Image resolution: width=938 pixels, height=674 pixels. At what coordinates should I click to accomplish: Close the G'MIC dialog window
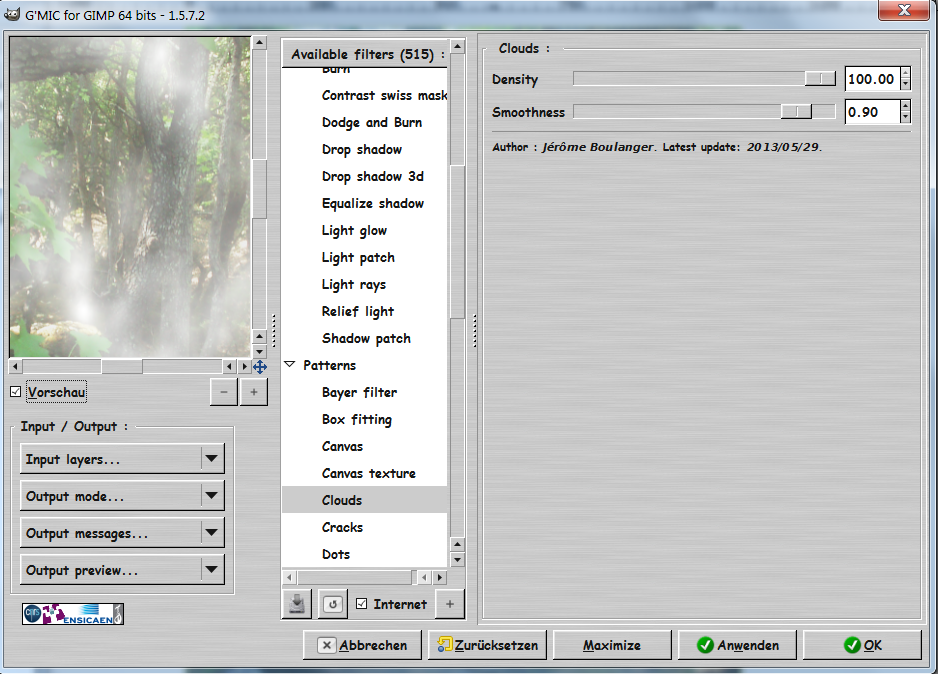tap(904, 10)
